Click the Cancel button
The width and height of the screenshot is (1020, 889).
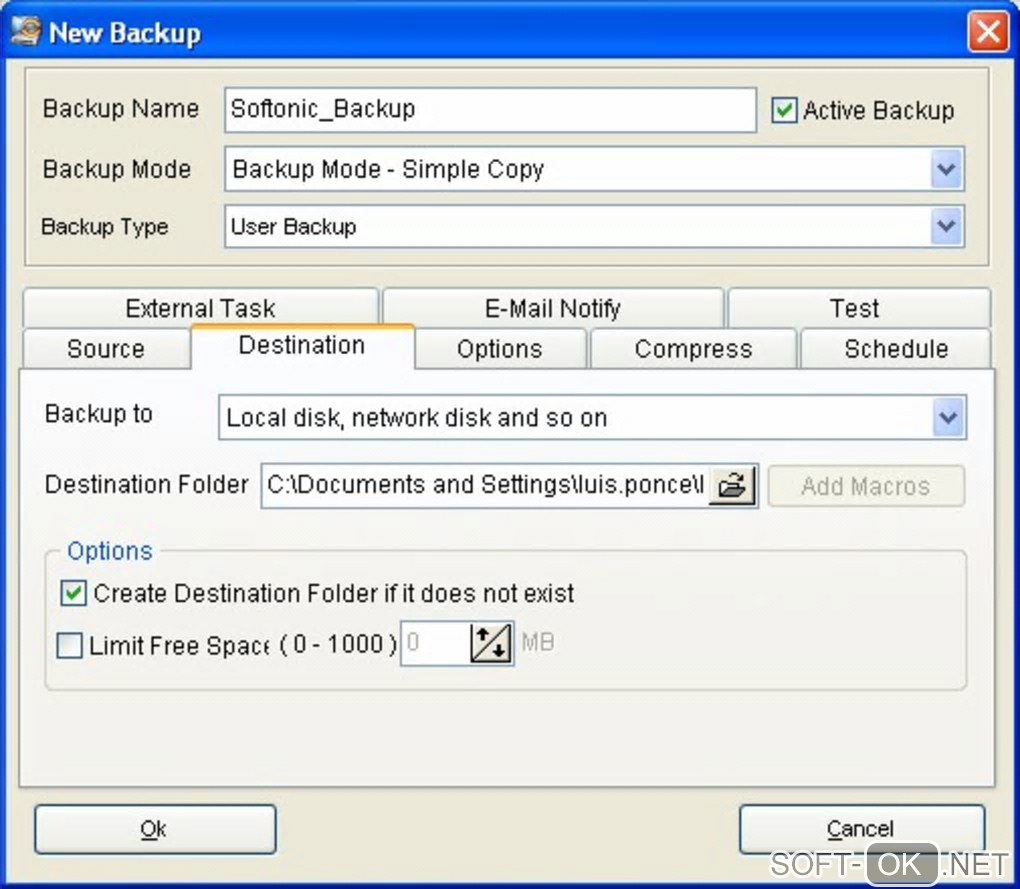coord(861,829)
